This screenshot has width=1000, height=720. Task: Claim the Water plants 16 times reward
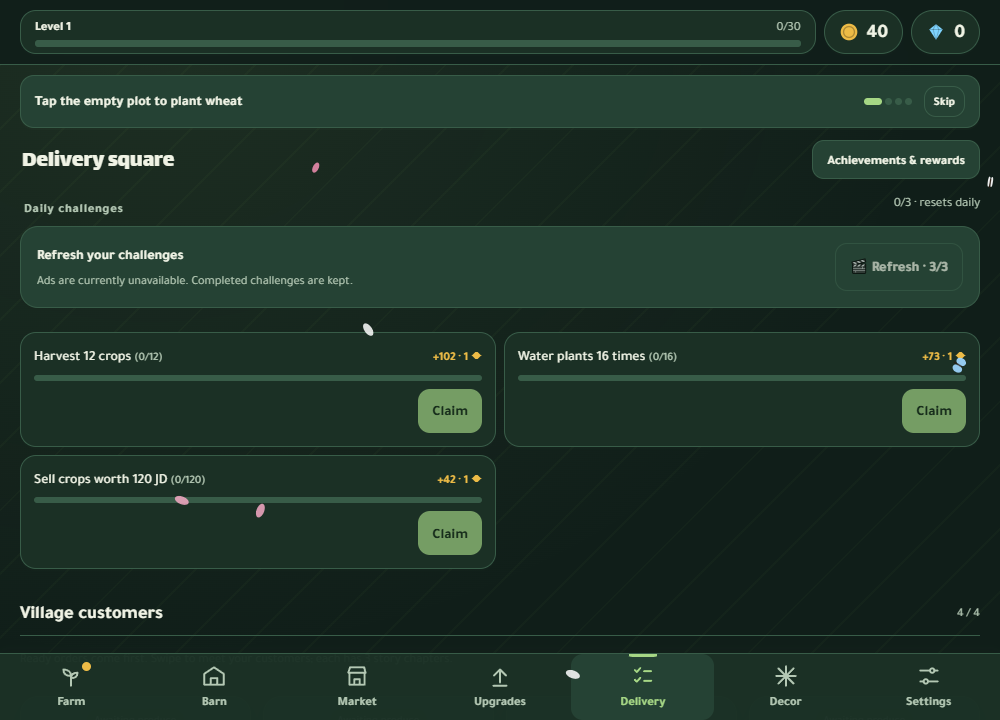934,411
